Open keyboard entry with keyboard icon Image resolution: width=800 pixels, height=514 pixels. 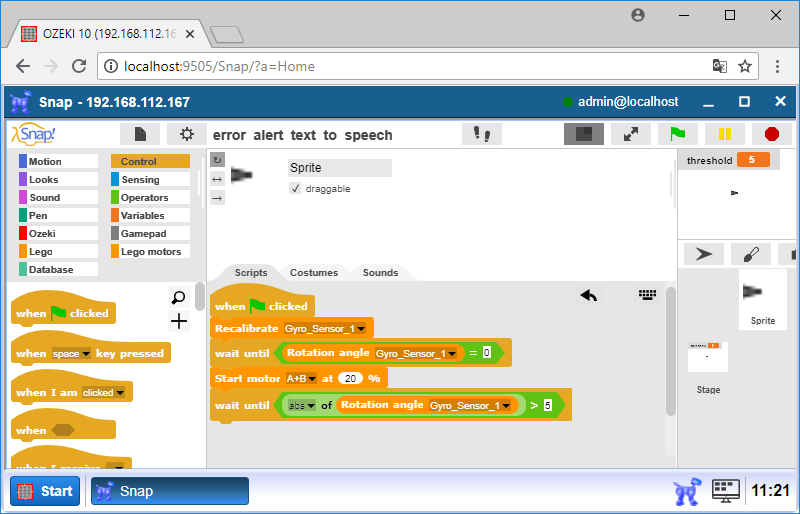[647, 295]
